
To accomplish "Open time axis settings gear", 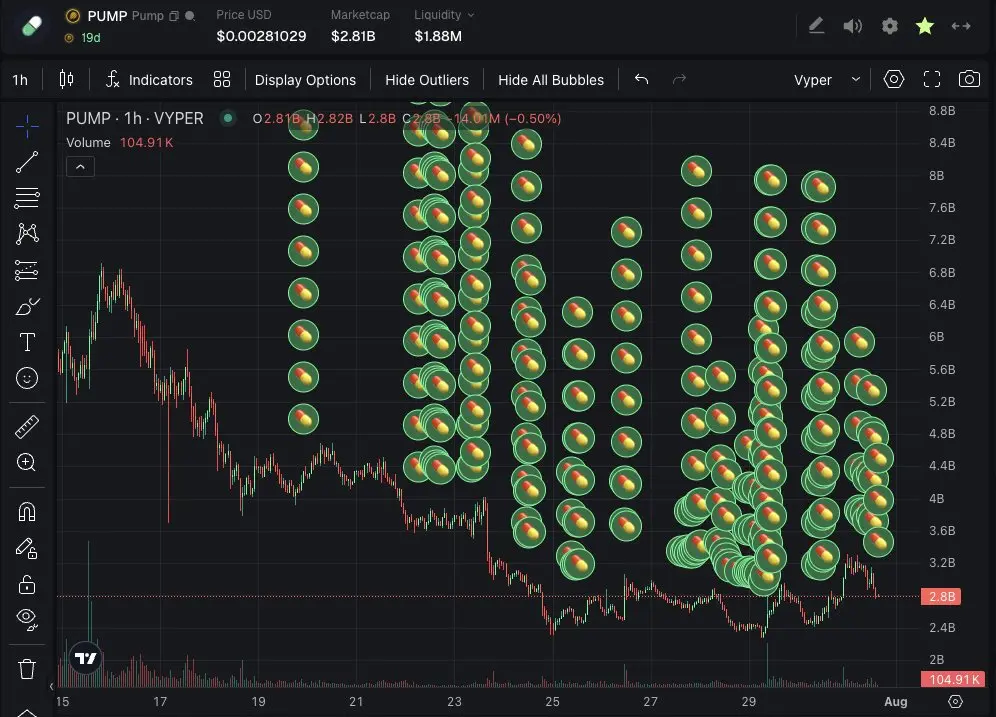I will click(955, 701).
